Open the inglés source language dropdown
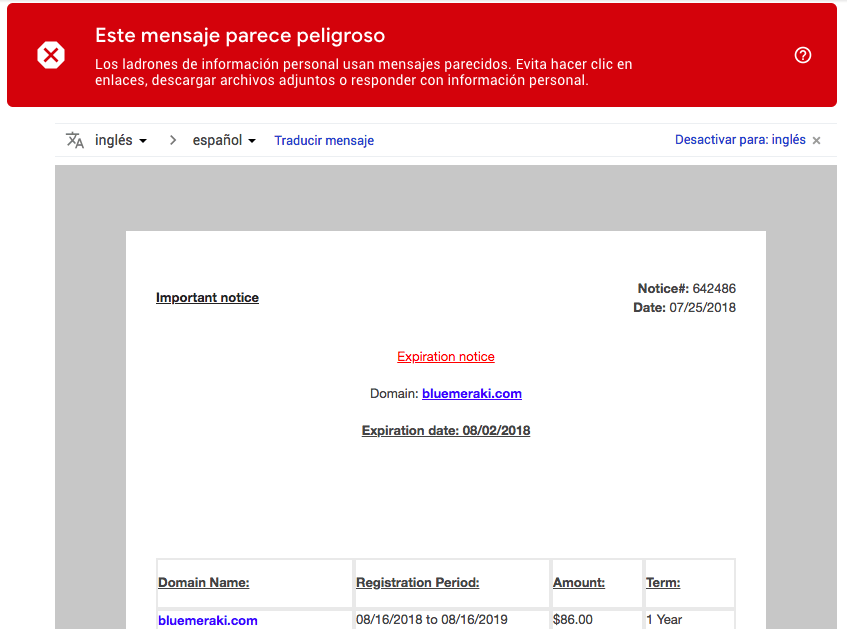This screenshot has height=629, width=847. click(113, 140)
